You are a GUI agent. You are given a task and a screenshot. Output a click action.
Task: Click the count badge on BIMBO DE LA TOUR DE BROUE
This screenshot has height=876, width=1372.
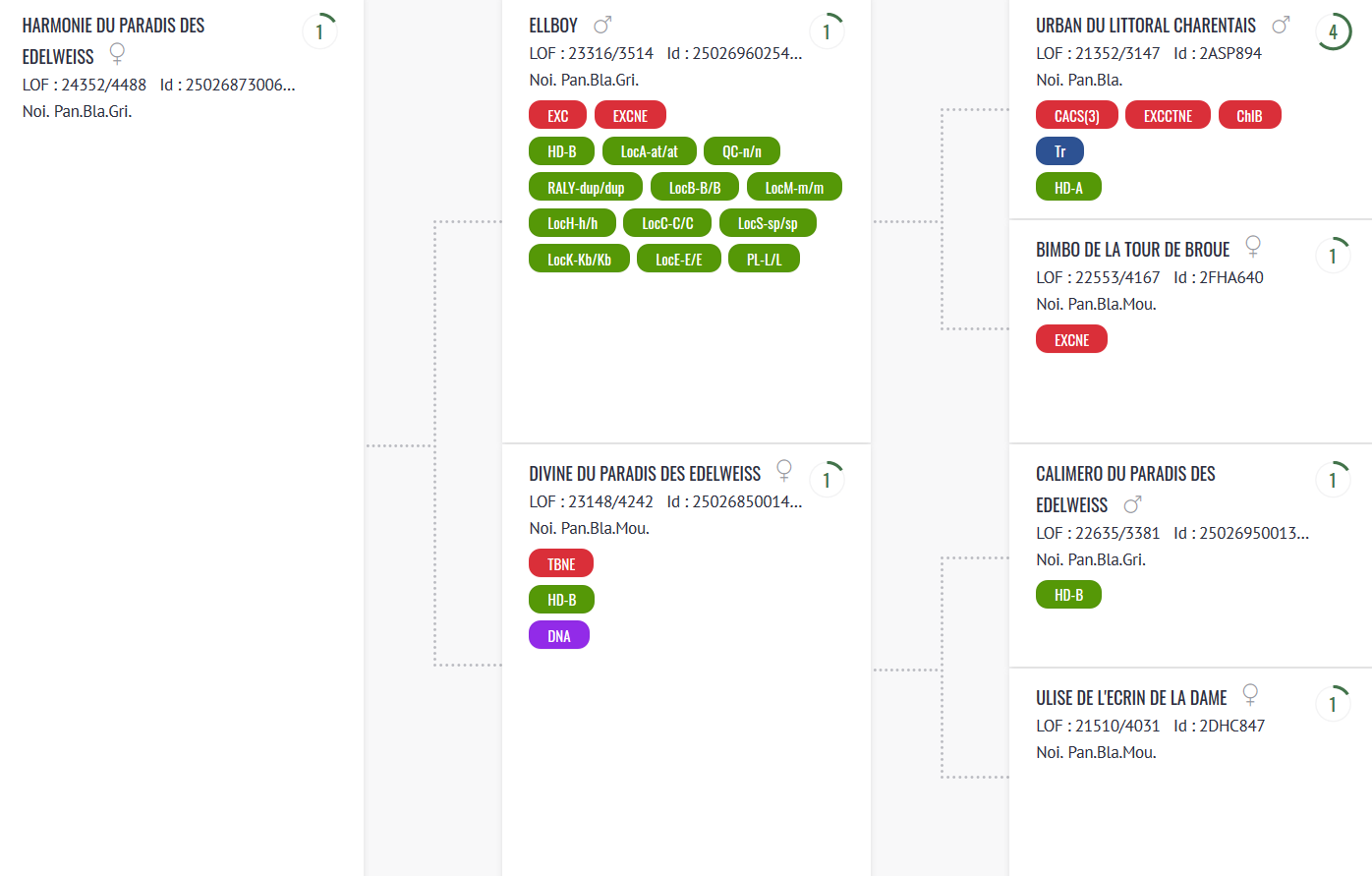pyautogui.click(x=1334, y=256)
